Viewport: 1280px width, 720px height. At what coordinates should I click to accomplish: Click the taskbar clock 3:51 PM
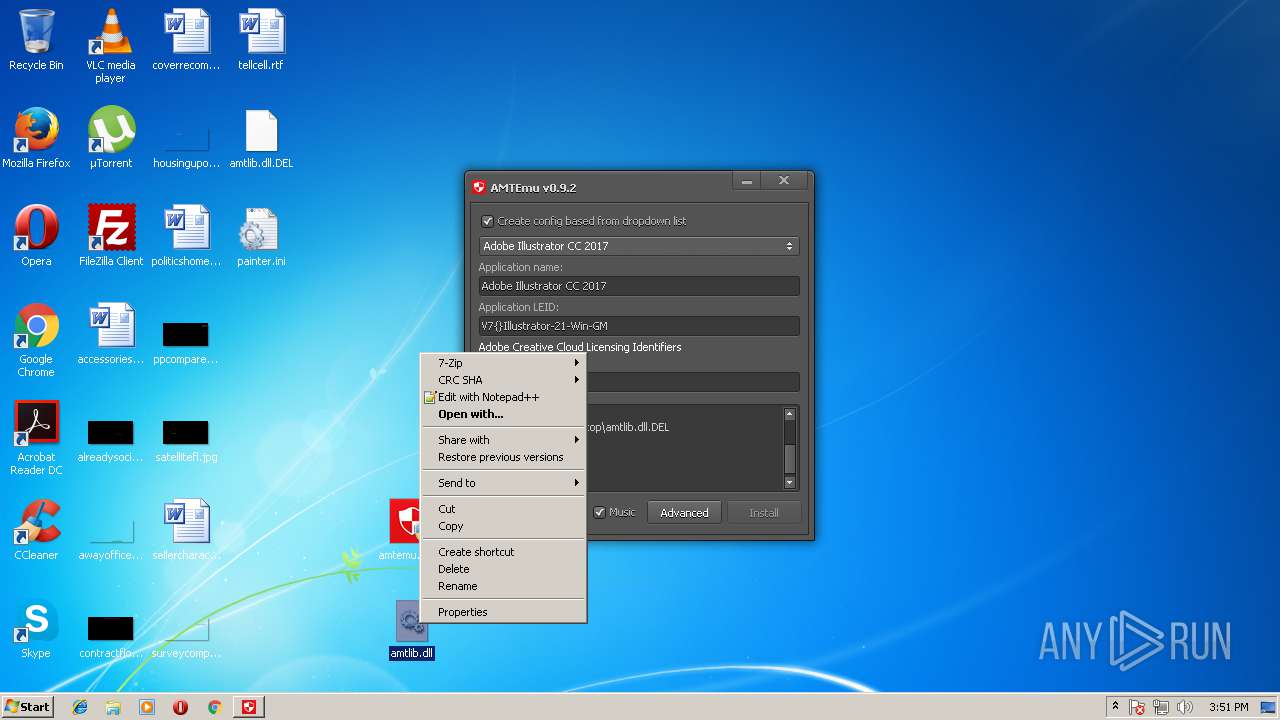coord(1229,707)
